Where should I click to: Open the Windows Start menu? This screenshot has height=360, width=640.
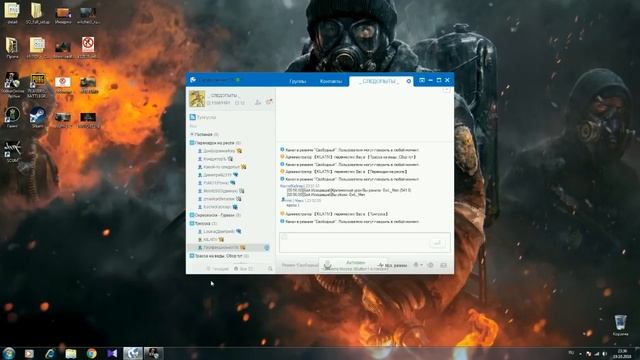(x=9, y=353)
